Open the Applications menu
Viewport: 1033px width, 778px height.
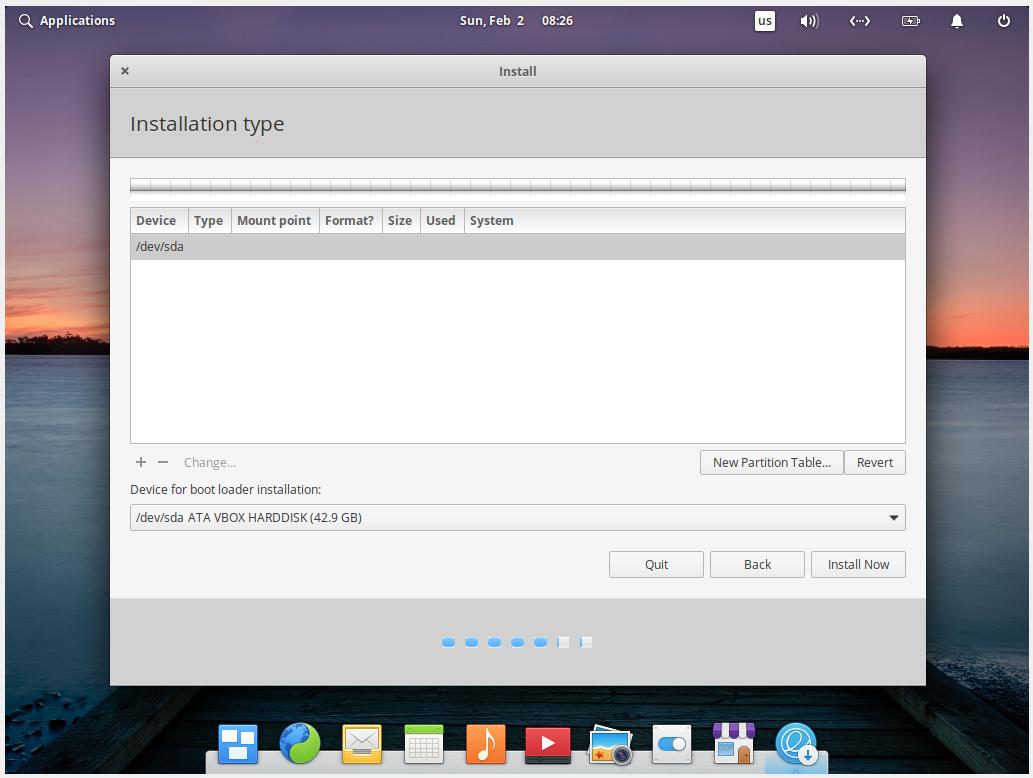tap(66, 20)
